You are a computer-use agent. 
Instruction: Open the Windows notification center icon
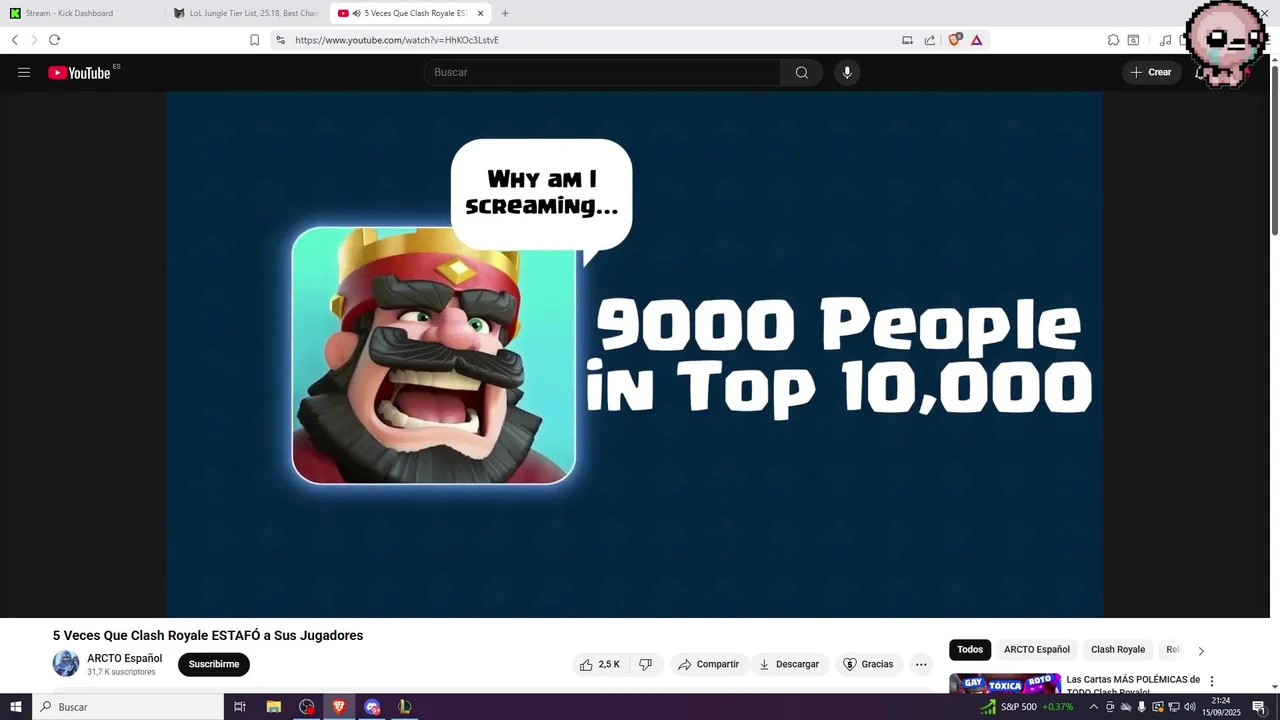click(x=1259, y=707)
